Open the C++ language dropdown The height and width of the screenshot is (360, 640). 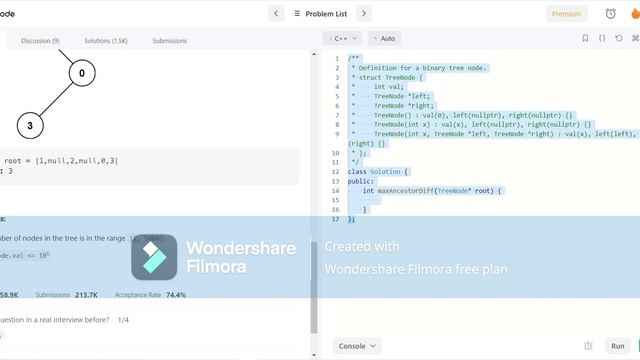click(342, 38)
